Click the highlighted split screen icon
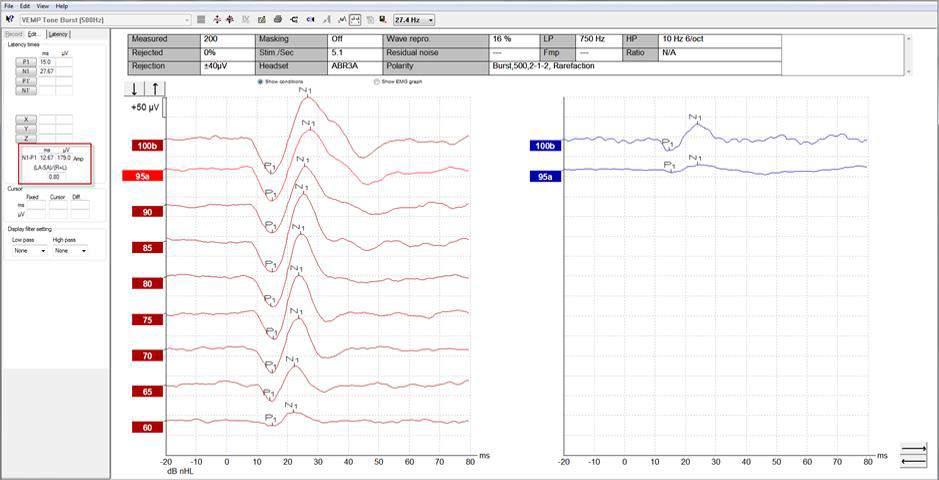The width and height of the screenshot is (939, 480). coord(355,20)
